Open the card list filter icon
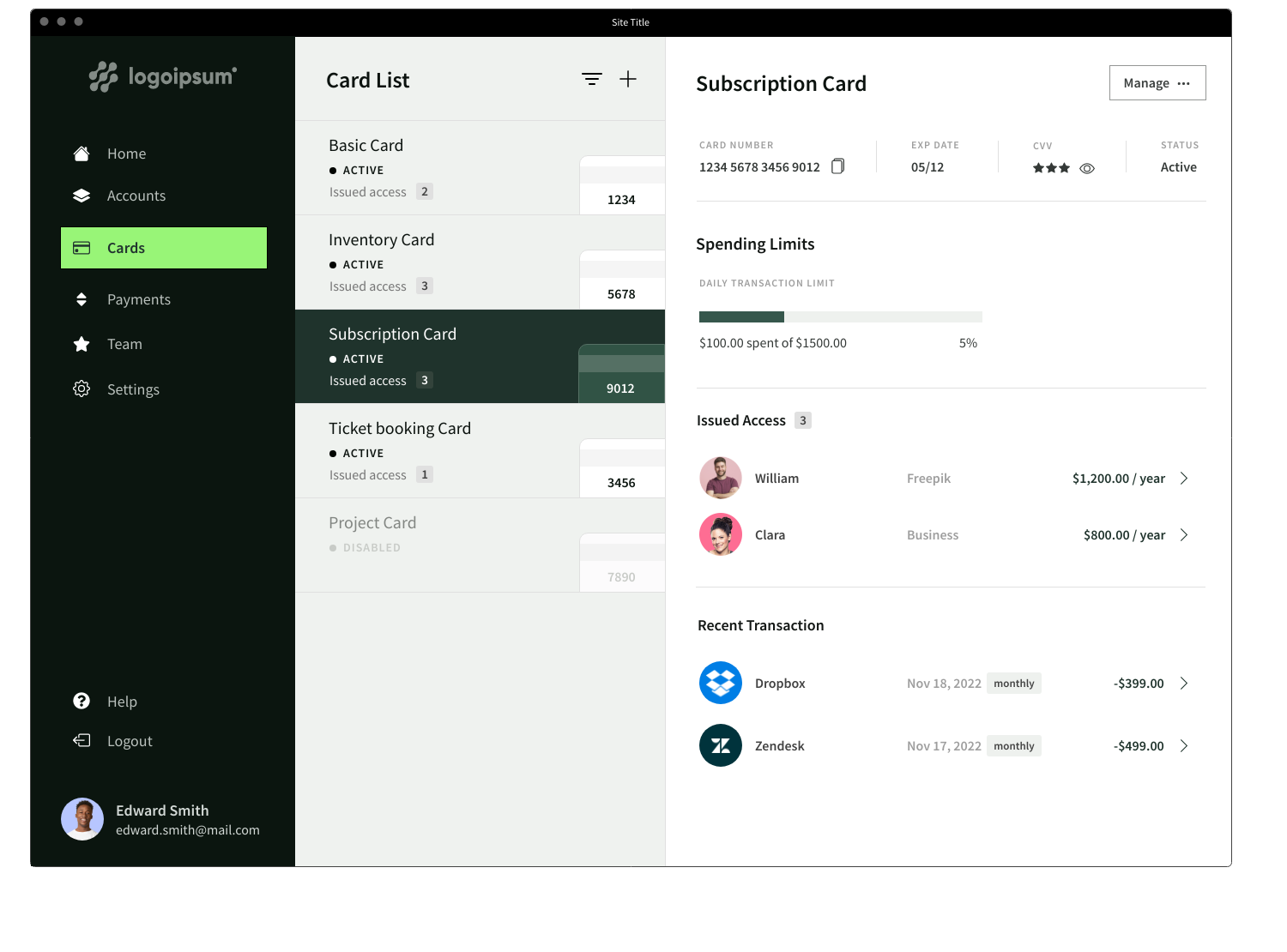 pos(591,78)
